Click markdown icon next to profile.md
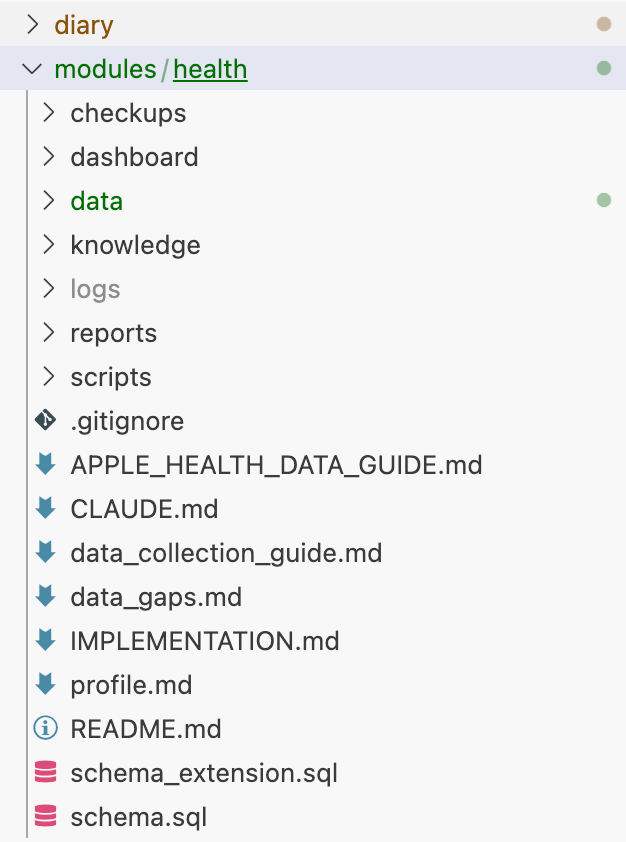Viewport: 626px width, 842px height. pyautogui.click(x=45, y=685)
